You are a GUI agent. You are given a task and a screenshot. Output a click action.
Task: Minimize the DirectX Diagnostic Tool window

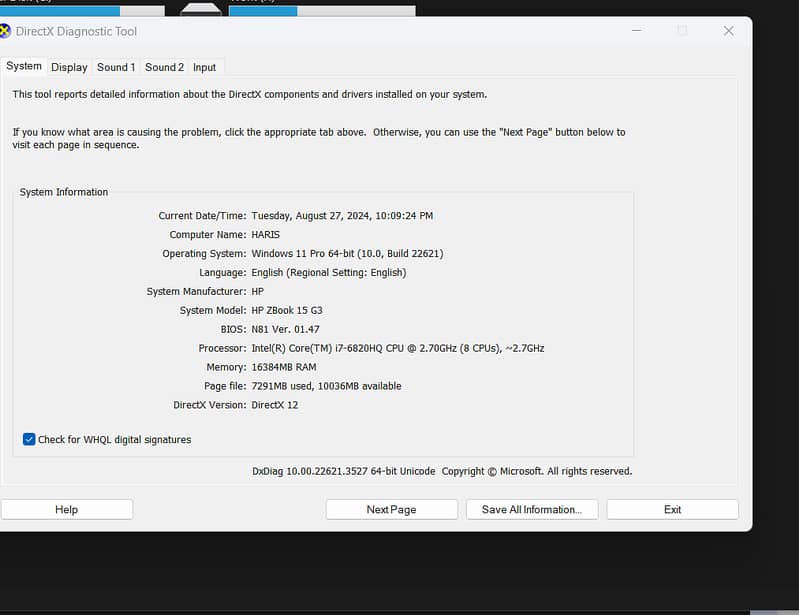(637, 31)
